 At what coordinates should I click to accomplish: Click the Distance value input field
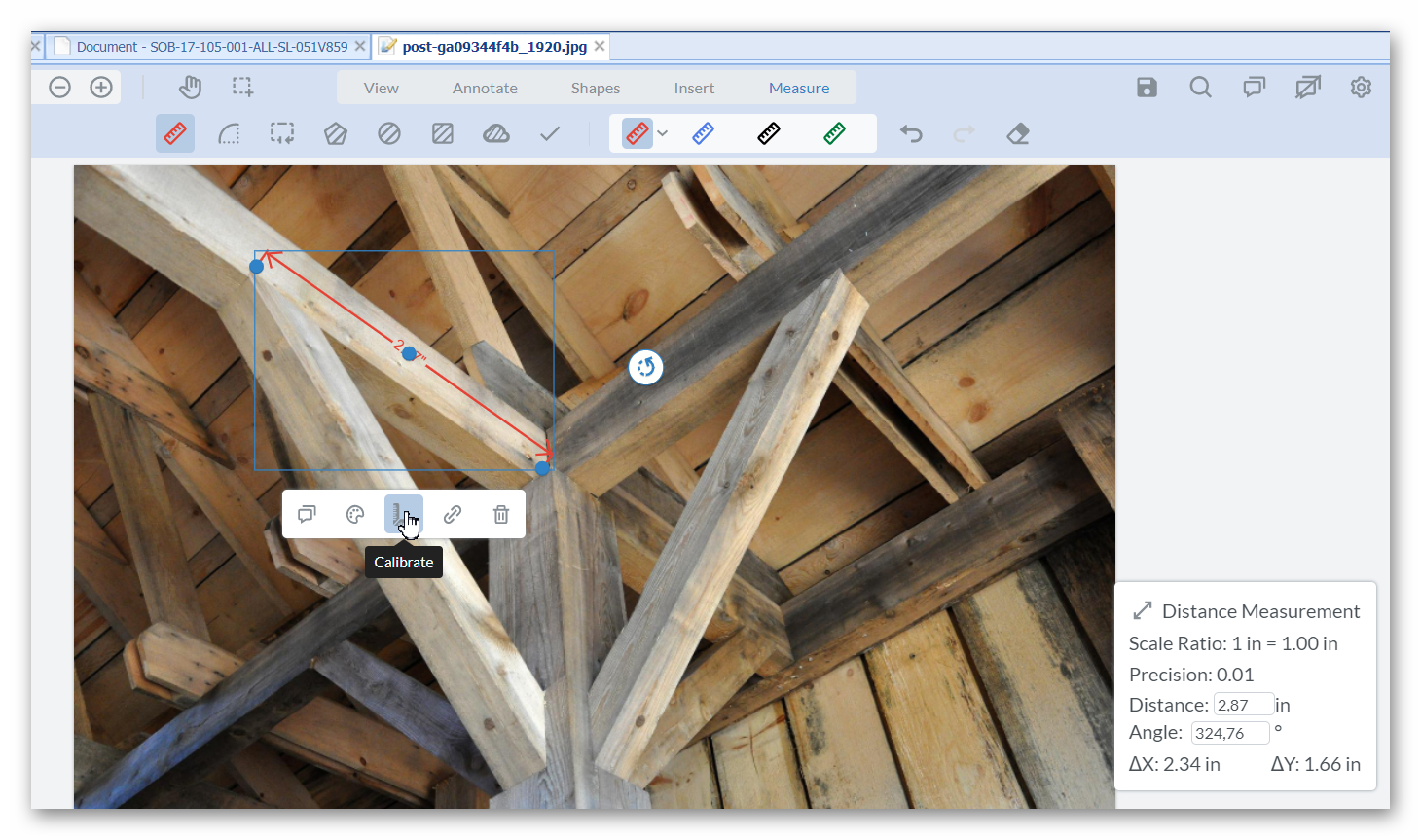pos(1243,705)
